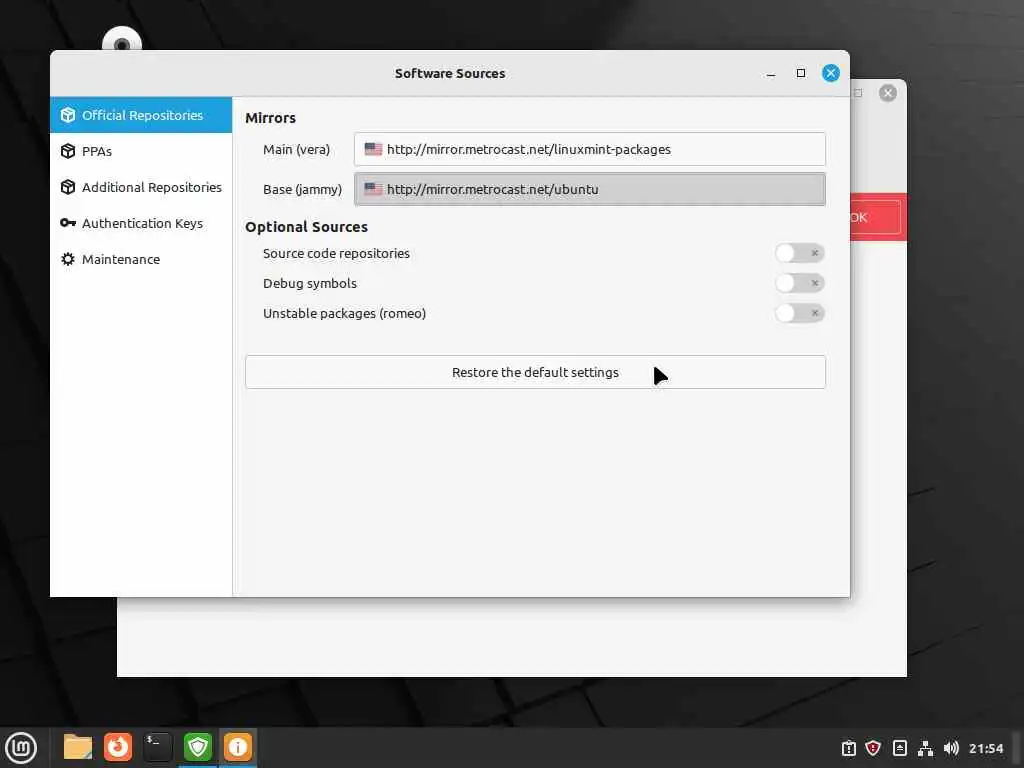Viewport: 1024px width, 768px height.
Task: Click the Software Sources title bar text
Action: [450, 73]
